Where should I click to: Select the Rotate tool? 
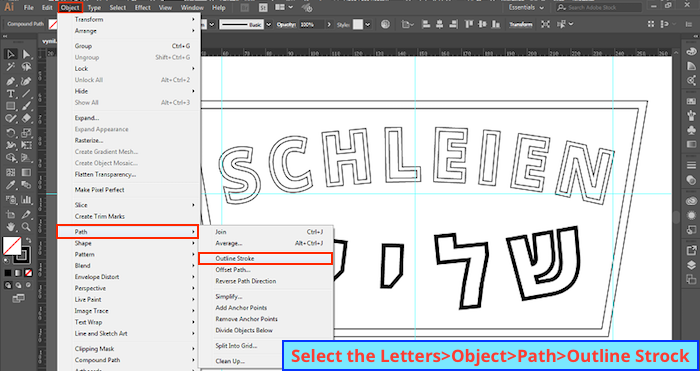[x=11, y=133]
